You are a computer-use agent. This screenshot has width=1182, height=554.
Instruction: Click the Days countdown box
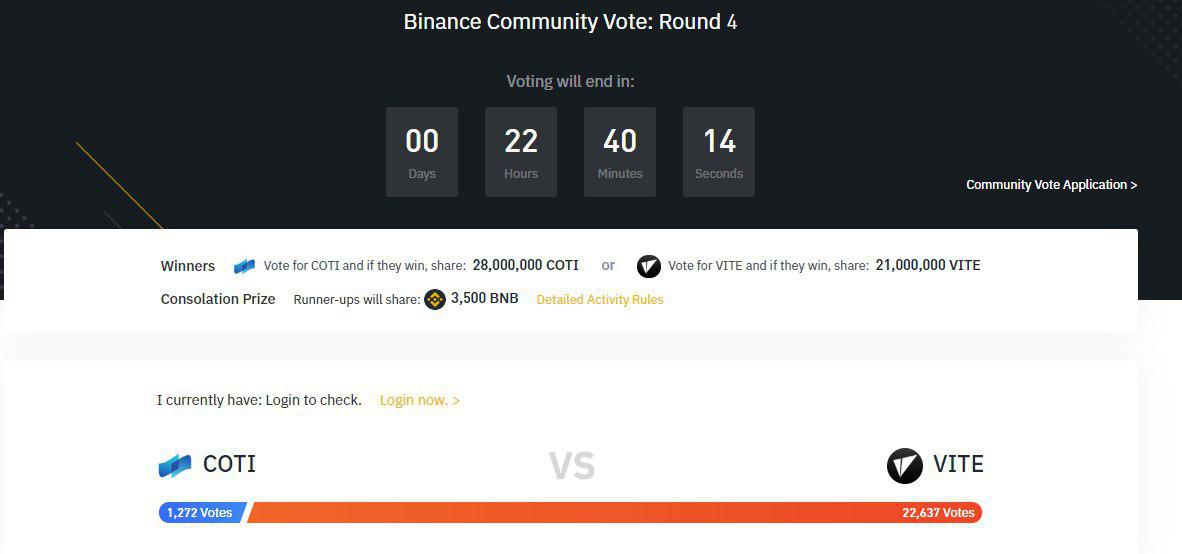[x=422, y=152]
